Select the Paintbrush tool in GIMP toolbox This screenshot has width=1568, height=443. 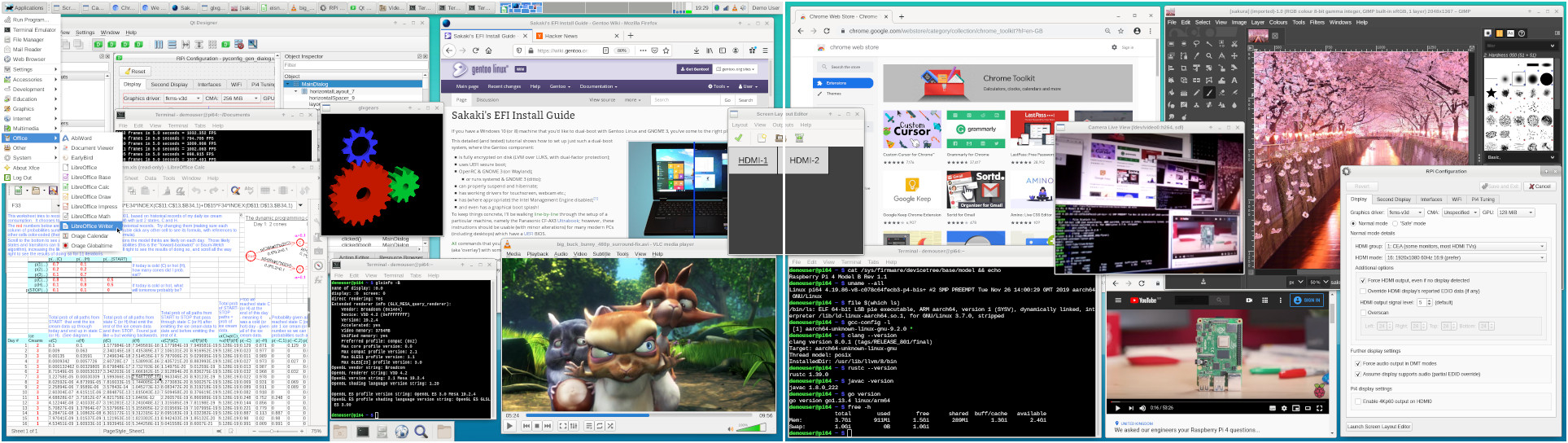click(x=1209, y=92)
